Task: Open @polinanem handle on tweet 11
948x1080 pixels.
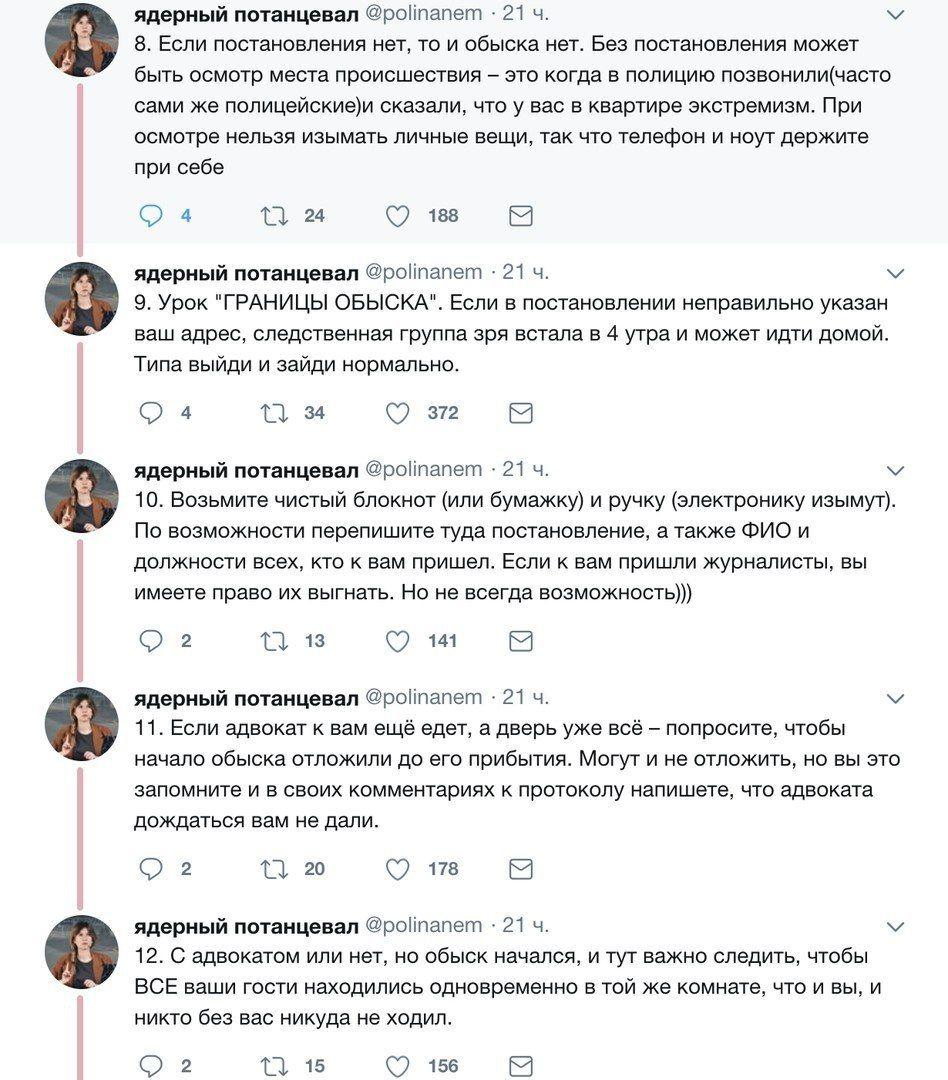Action: pos(423,697)
